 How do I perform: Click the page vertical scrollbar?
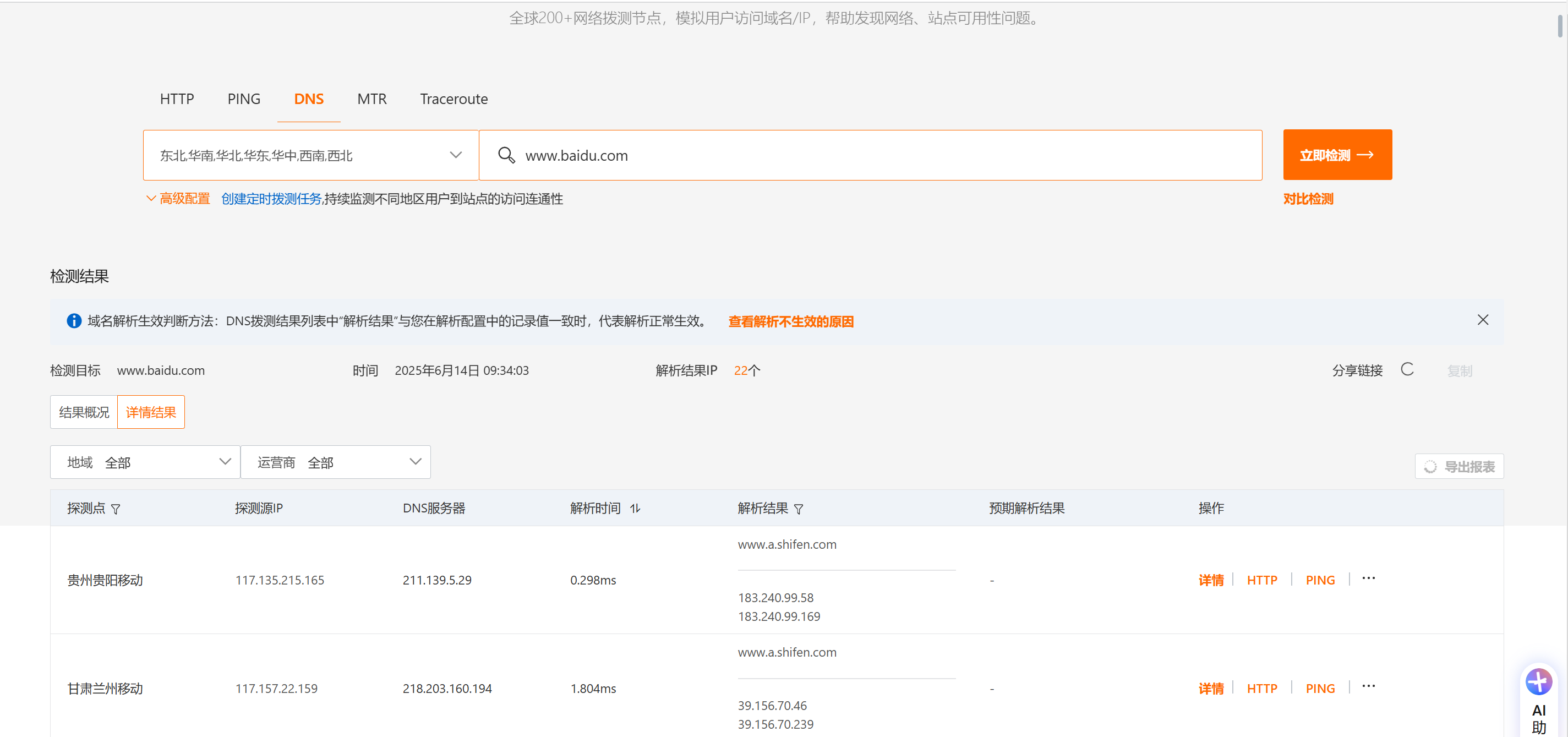1560,27
